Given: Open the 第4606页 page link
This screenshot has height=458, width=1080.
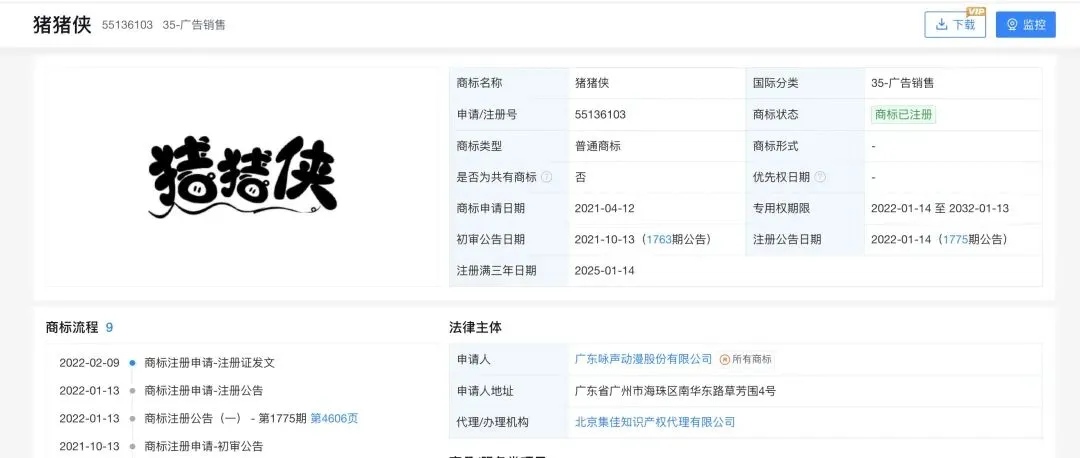Looking at the screenshot, I should [x=334, y=418].
